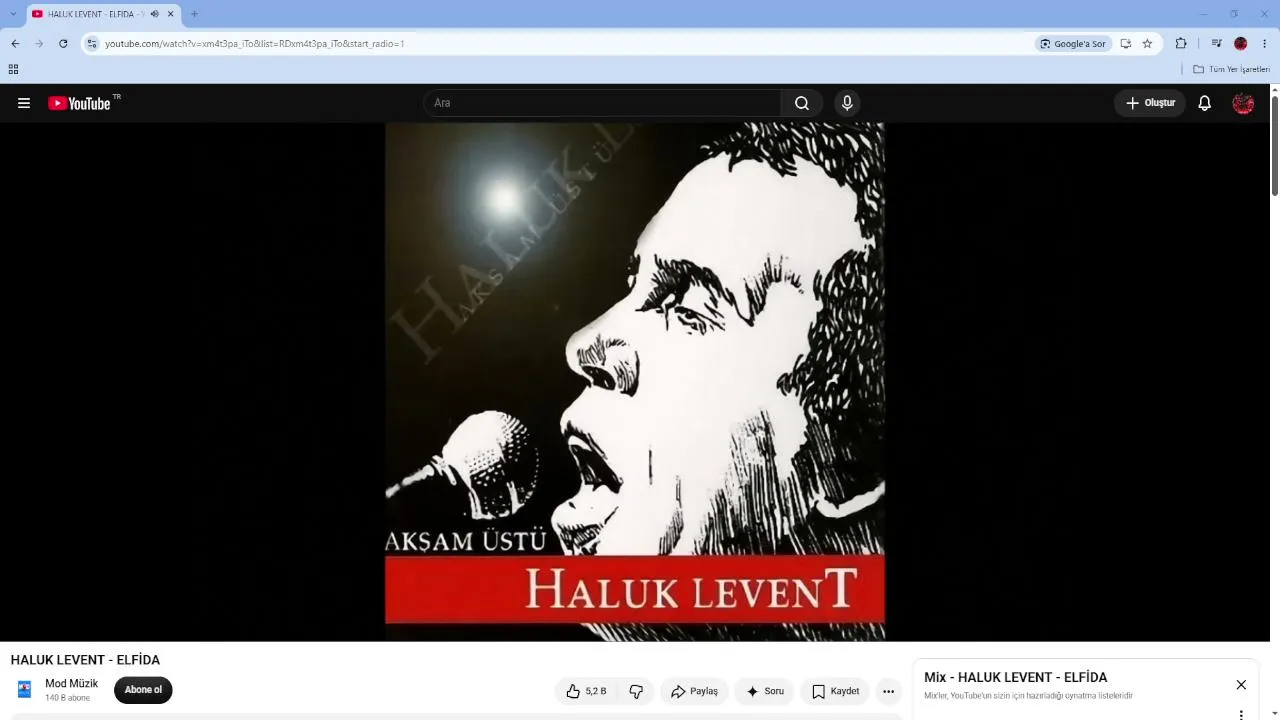
Task: Open YouTube notifications bell
Action: (1205, 103)
